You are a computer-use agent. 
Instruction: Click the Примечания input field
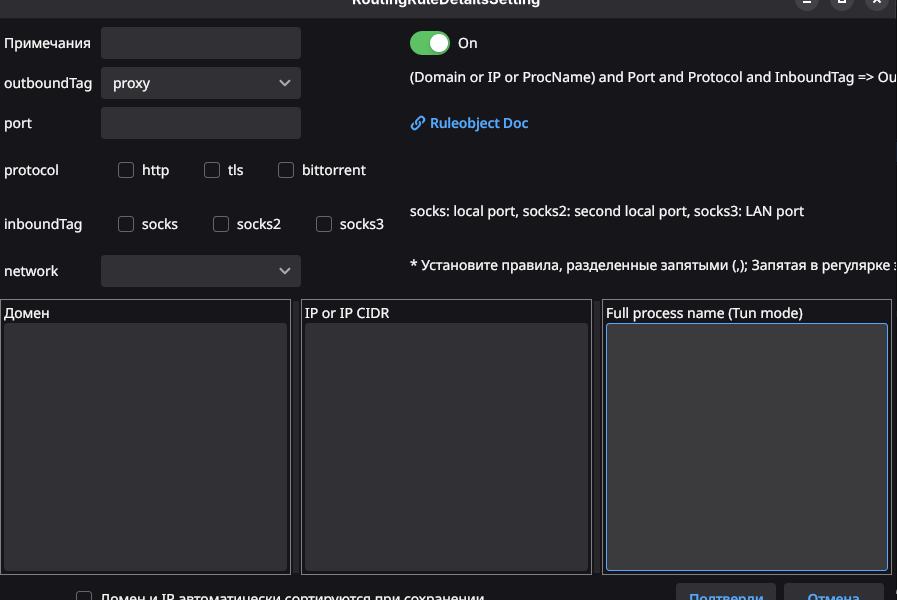click(x=201, y=43)
